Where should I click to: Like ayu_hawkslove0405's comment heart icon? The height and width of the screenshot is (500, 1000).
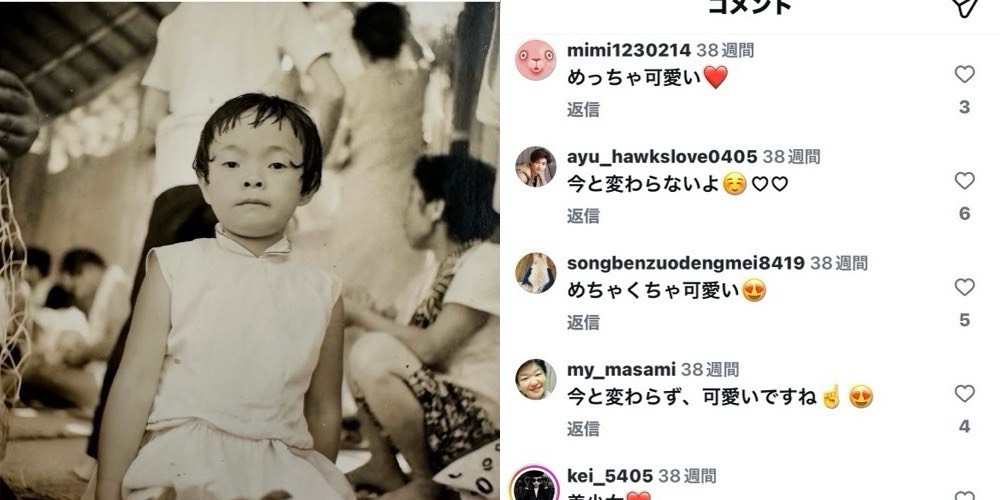(x=964, y=181)
